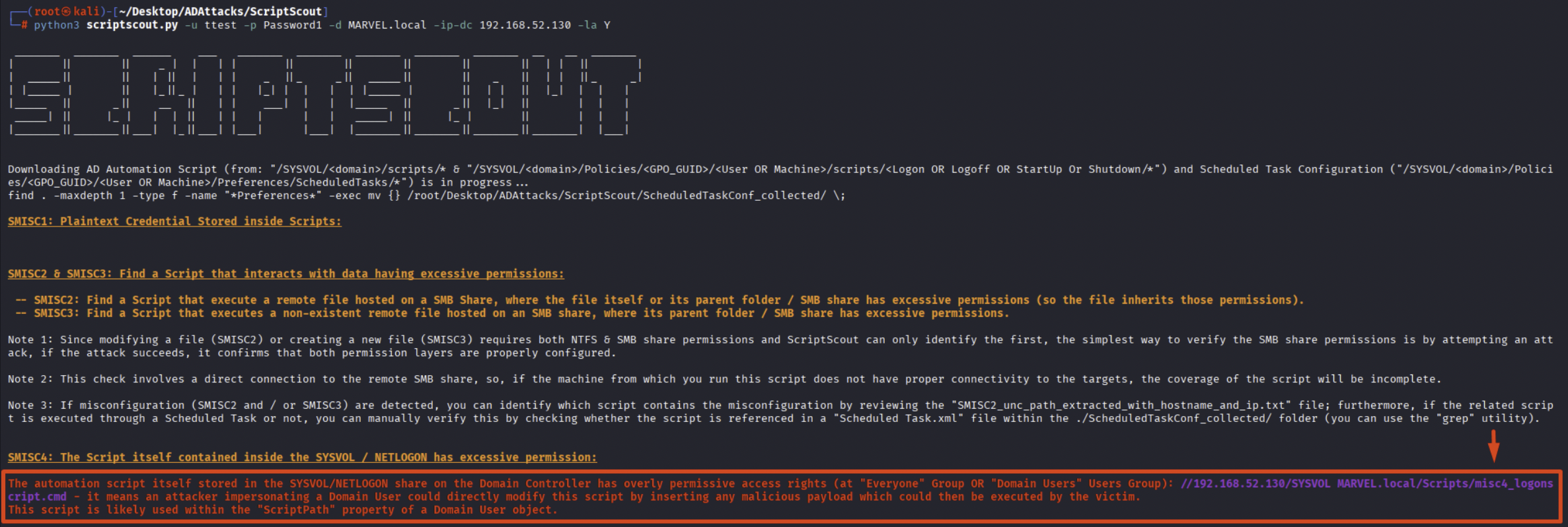
Task: Click the ScriptScout ASCII art banner
Action: 324,96
